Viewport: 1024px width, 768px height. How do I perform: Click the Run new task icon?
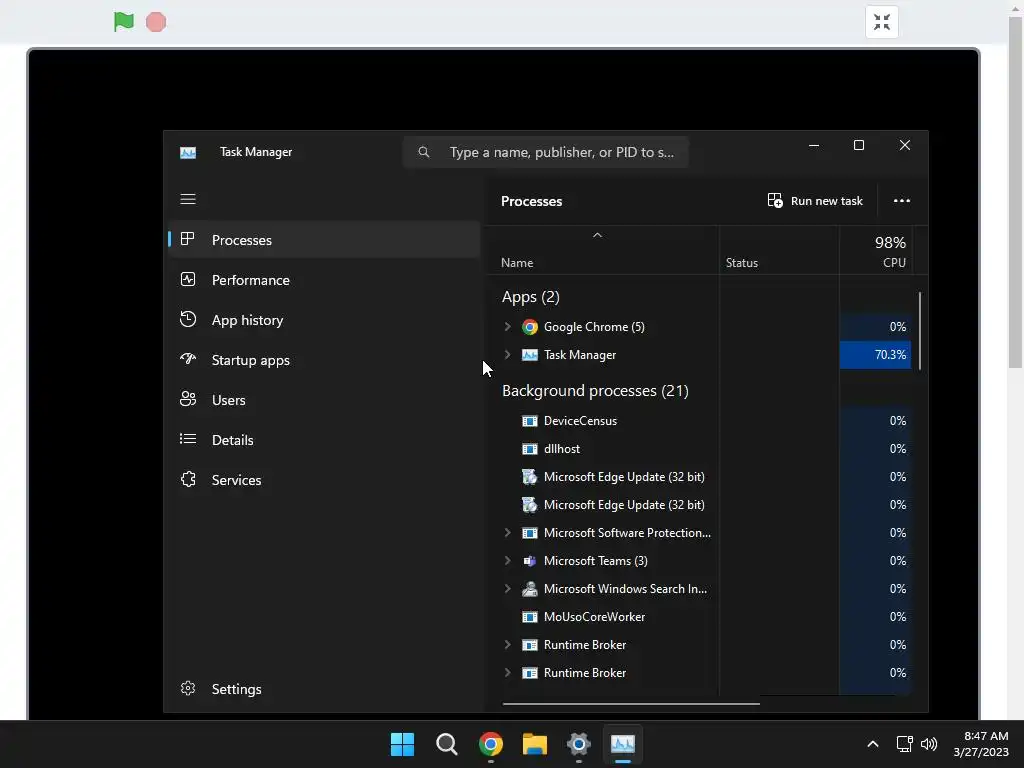pos(775,200)
